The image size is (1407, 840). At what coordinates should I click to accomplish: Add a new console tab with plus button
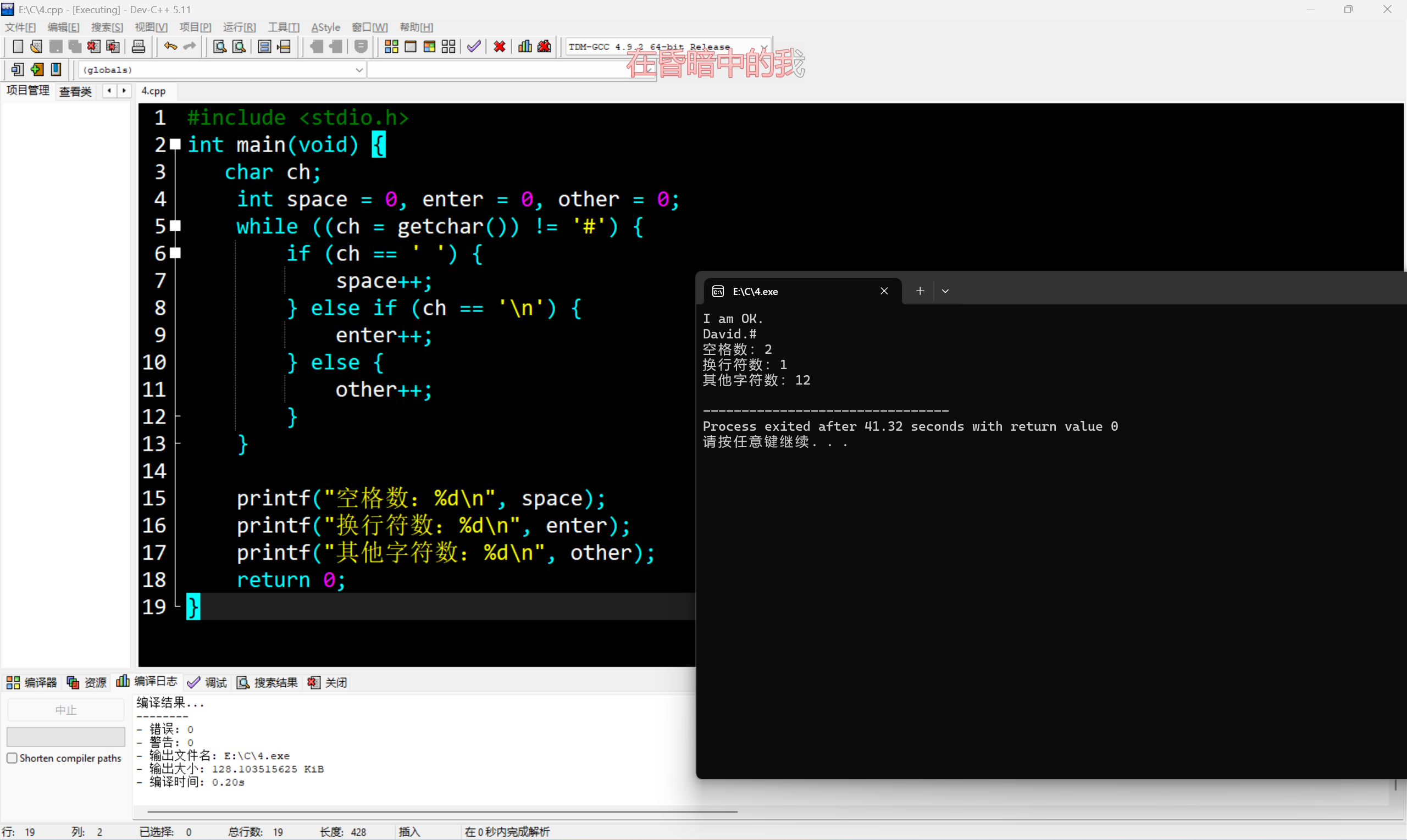click(920, 291)
